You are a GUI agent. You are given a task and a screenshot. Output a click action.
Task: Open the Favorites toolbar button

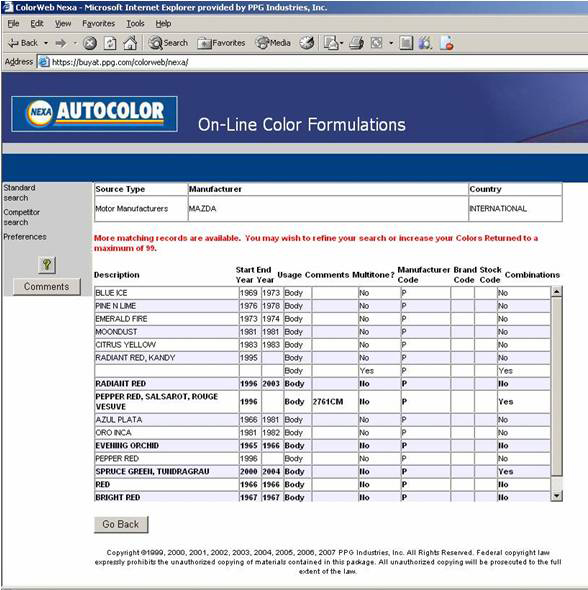click(x=221, y=43)
